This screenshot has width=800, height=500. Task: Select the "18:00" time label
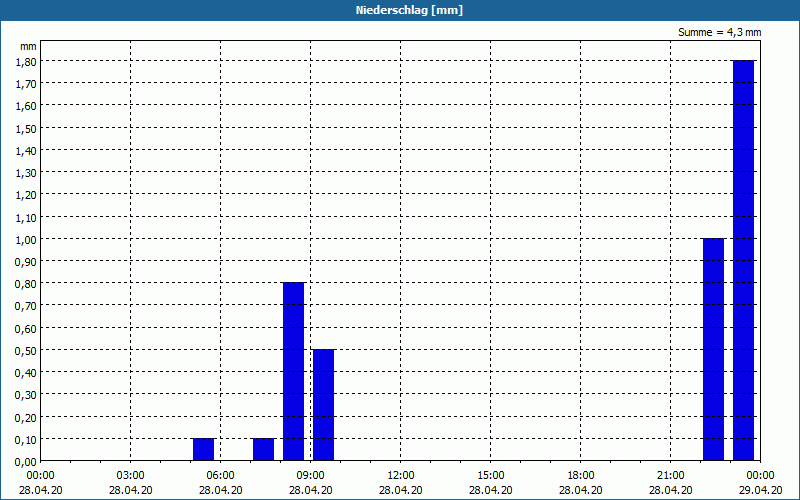(581, 476)
